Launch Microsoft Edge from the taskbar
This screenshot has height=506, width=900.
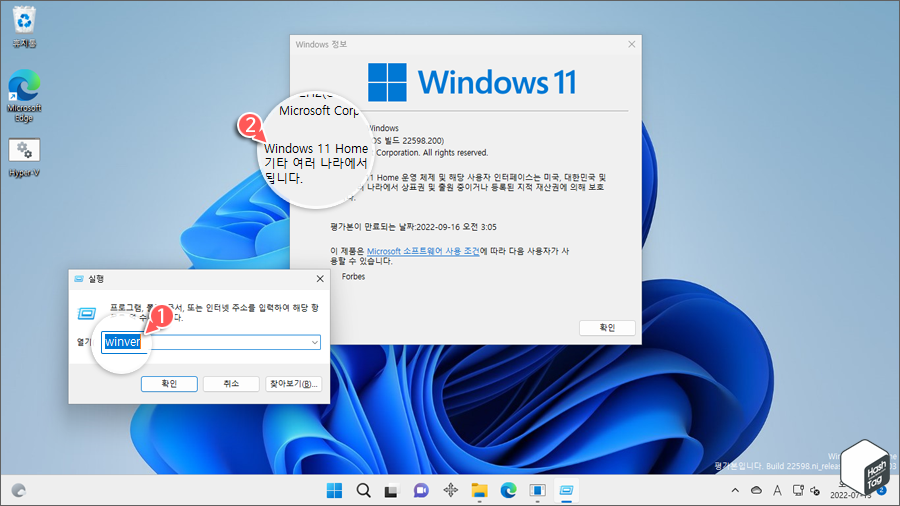(508, 490)
